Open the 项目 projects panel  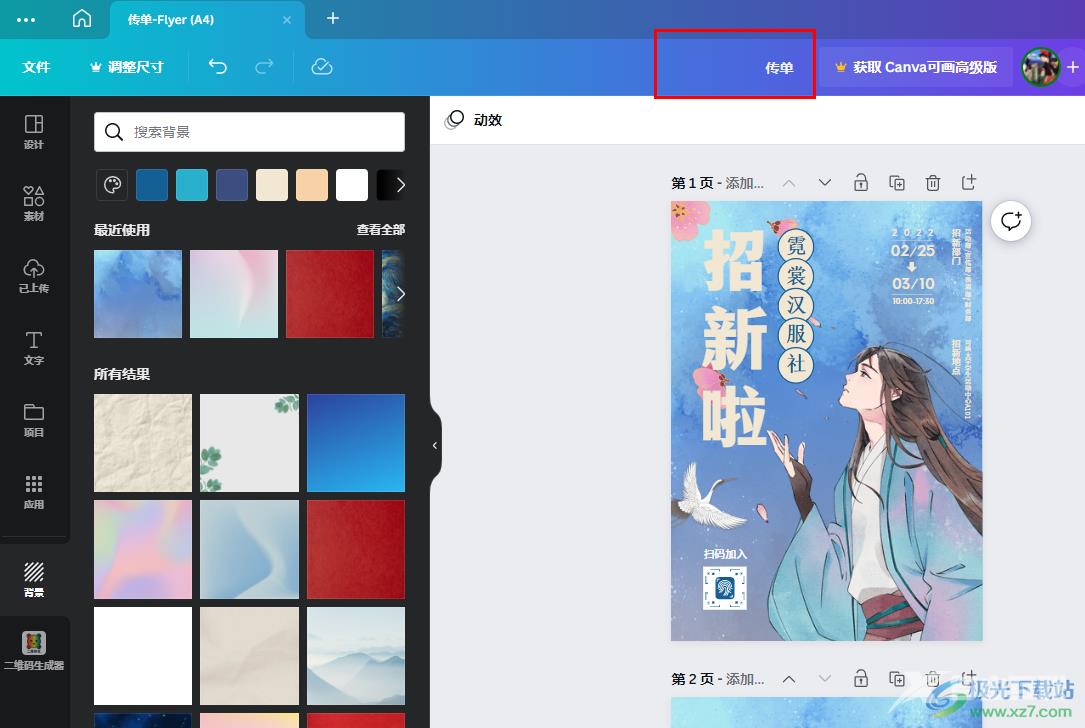(x=34, y=419)
